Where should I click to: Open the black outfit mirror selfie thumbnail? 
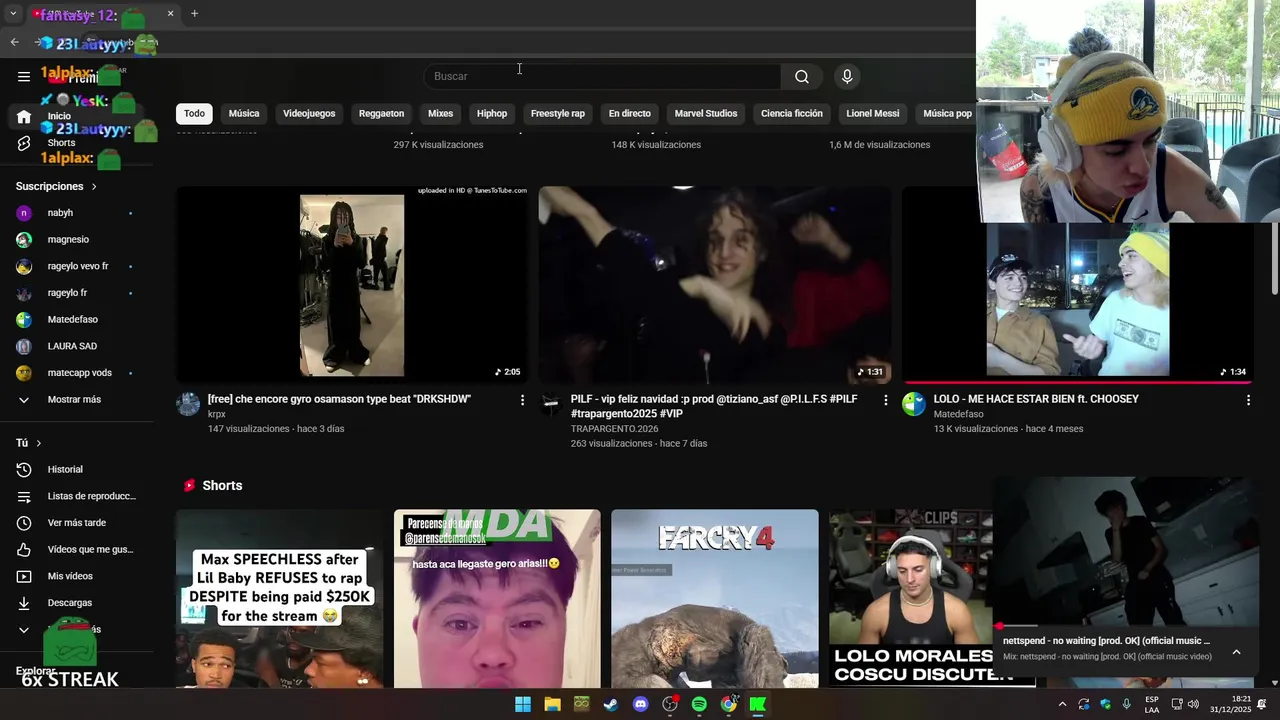tap(352, 284)
